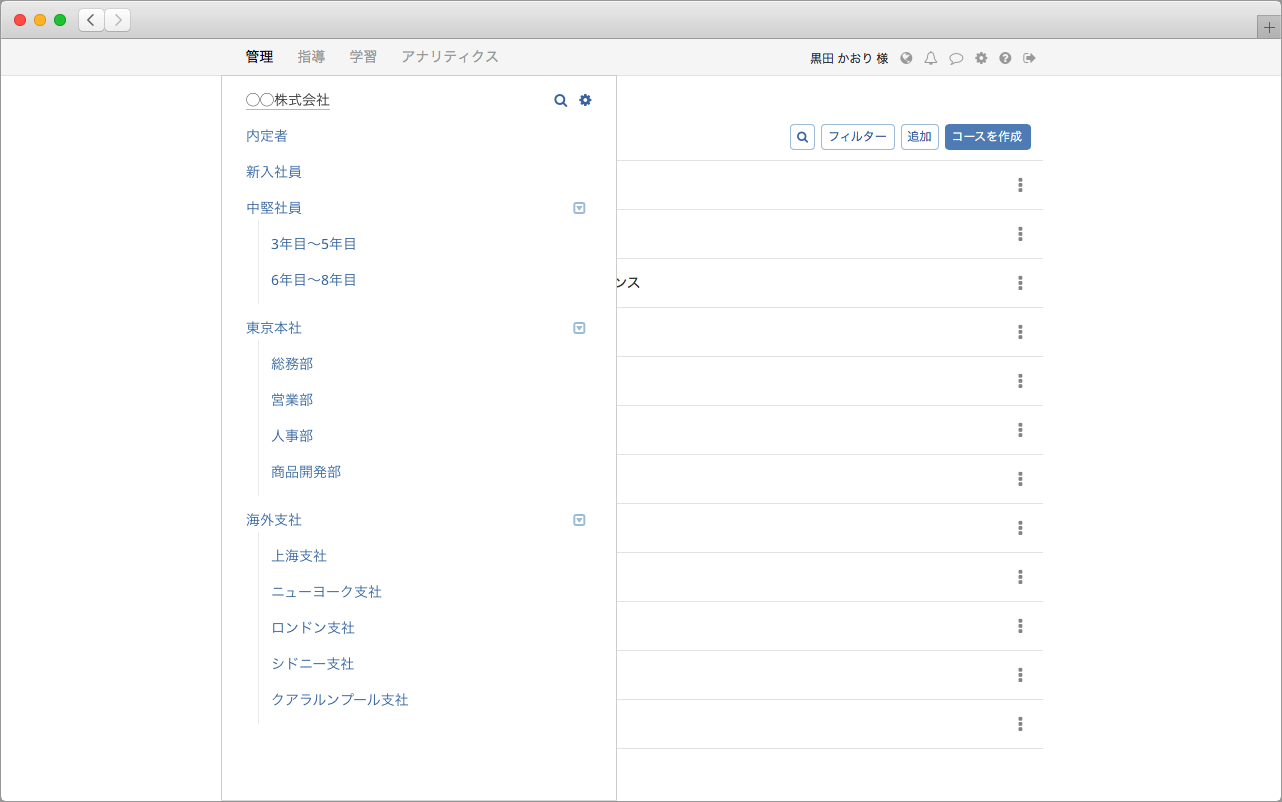
Task: Select ニューヨーク支社 in group tree
Action: (326, 592)
